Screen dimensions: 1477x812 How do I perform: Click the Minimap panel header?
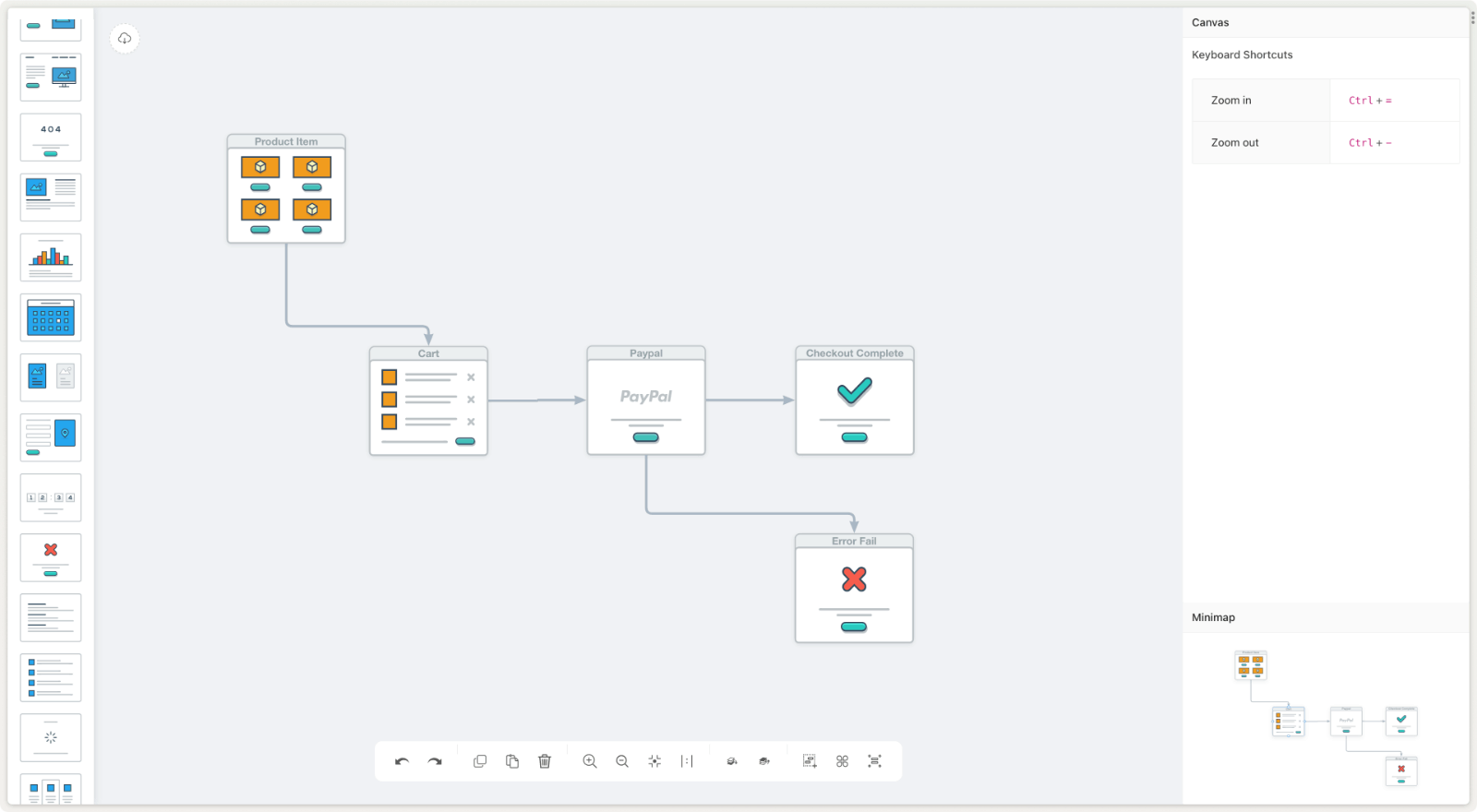(x=1213, y=617)
